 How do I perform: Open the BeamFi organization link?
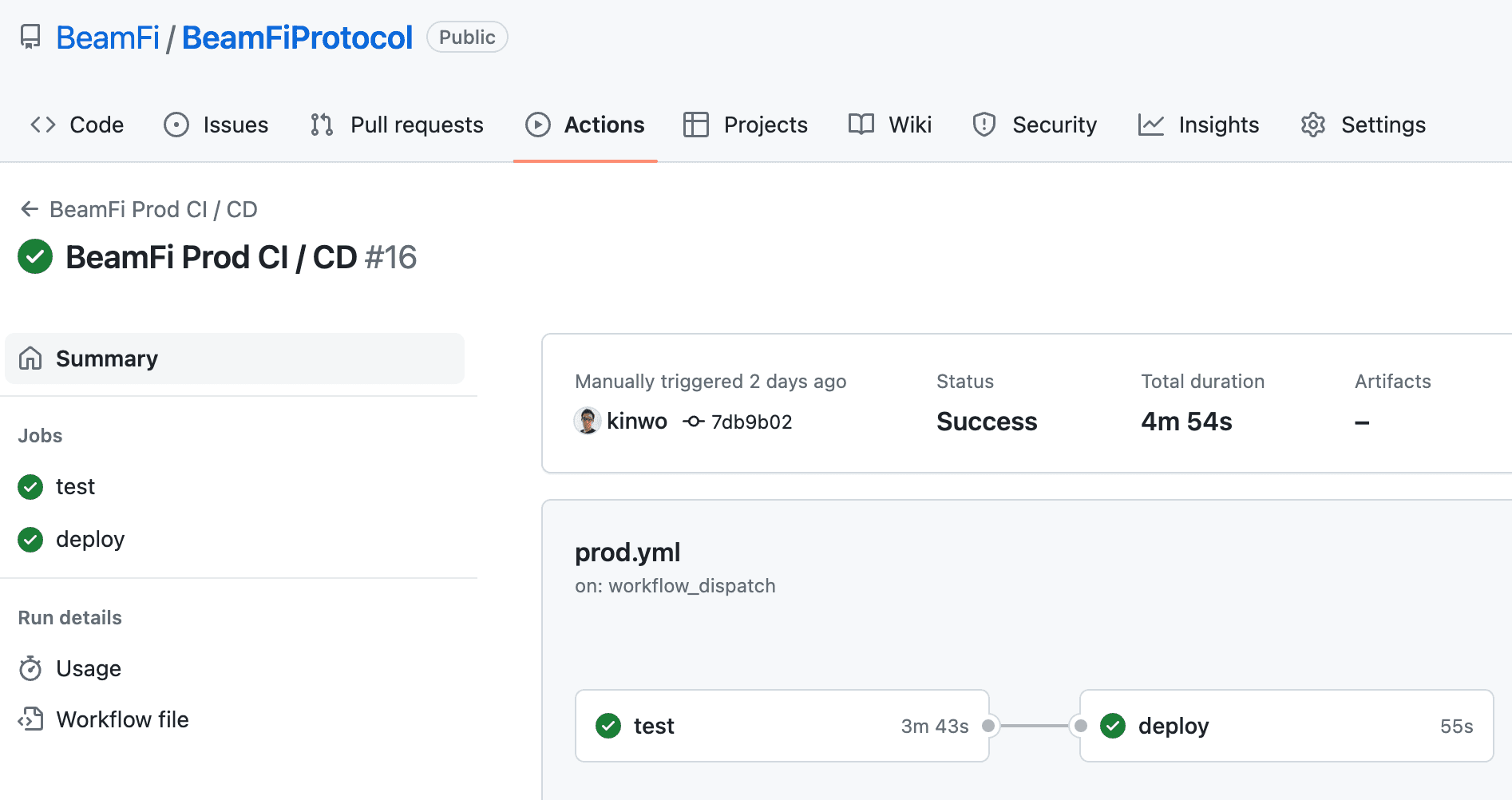coord(108,38)
